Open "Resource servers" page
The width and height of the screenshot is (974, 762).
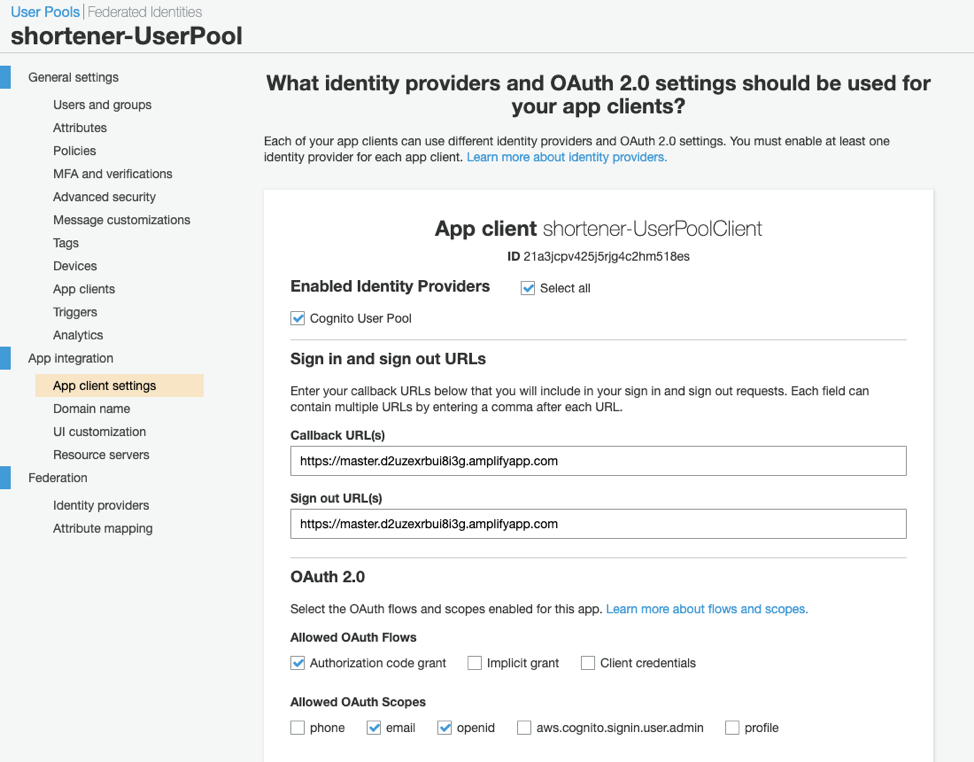(99, 454)
